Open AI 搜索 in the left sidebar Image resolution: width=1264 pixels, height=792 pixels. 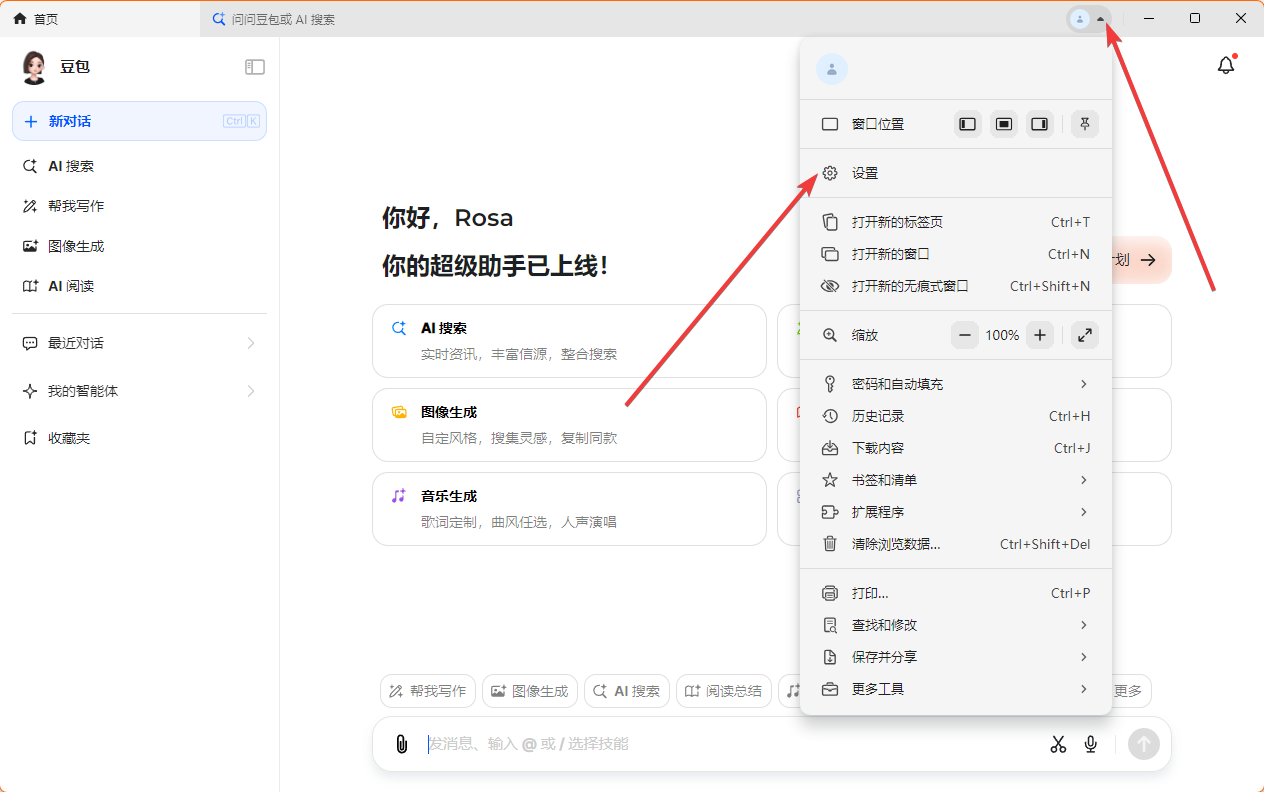139,166
